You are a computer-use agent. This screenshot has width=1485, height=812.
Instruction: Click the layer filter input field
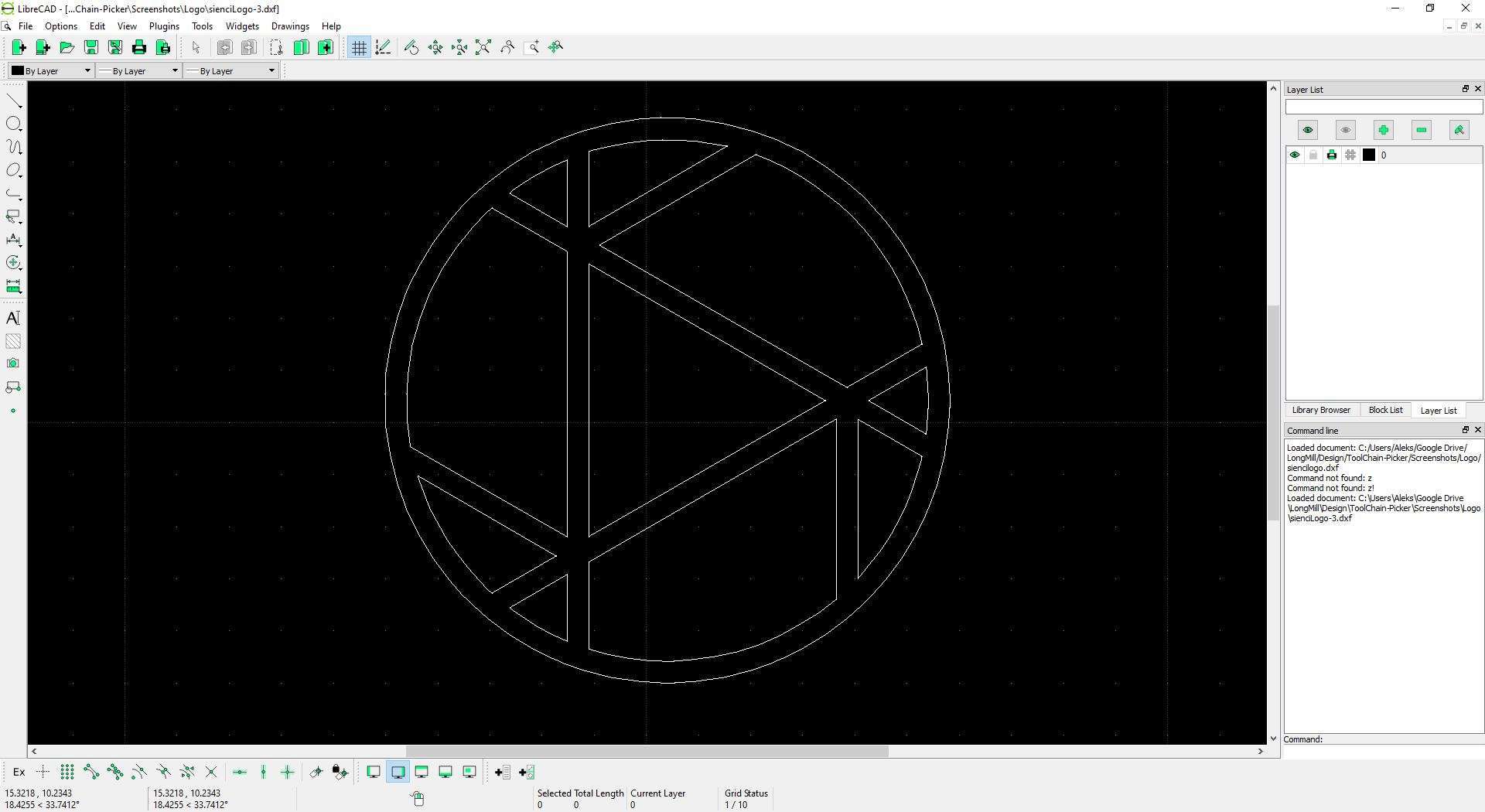tap(1384, 107)
